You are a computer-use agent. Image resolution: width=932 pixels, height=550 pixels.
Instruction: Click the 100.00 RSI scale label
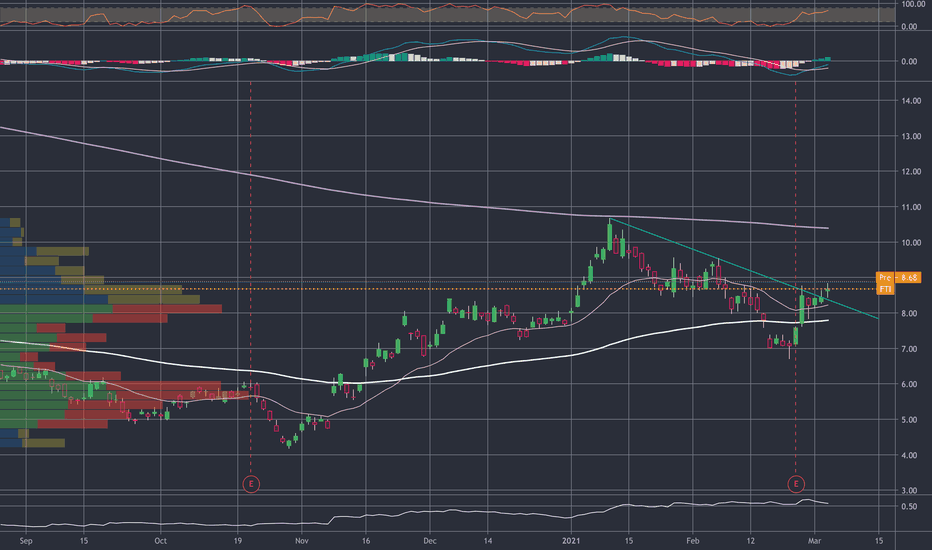912,4
